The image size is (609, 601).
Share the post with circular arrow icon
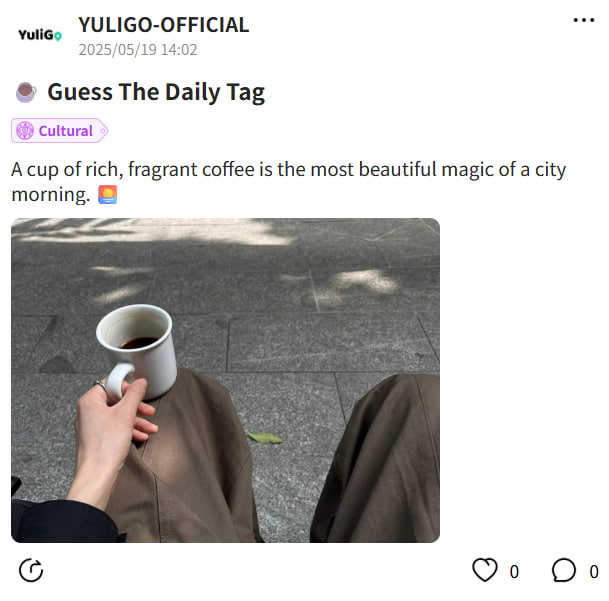pyautogui.click(x=31, y=570)
